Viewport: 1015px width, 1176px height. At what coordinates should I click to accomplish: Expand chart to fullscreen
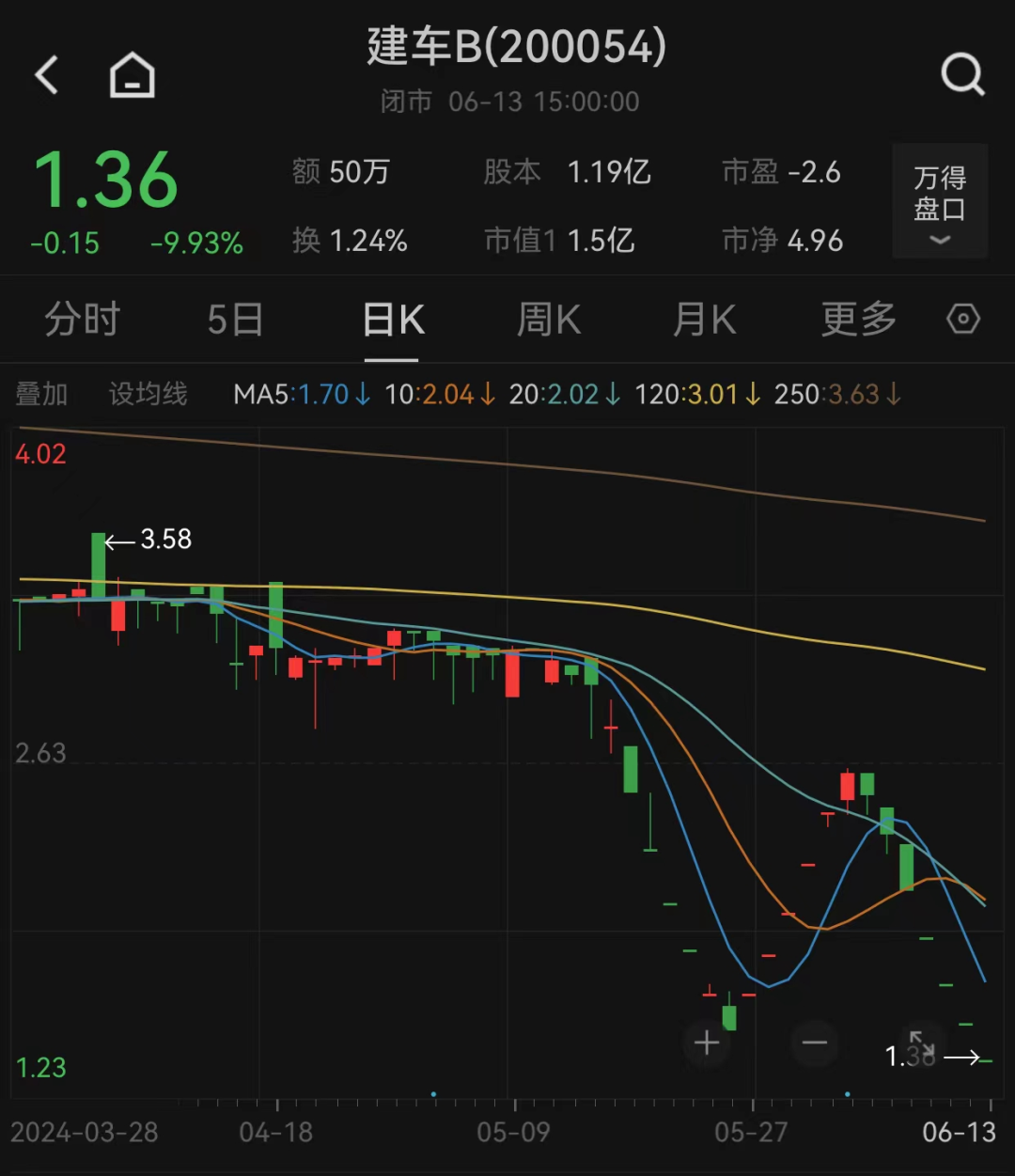[x=922, y=1043]
